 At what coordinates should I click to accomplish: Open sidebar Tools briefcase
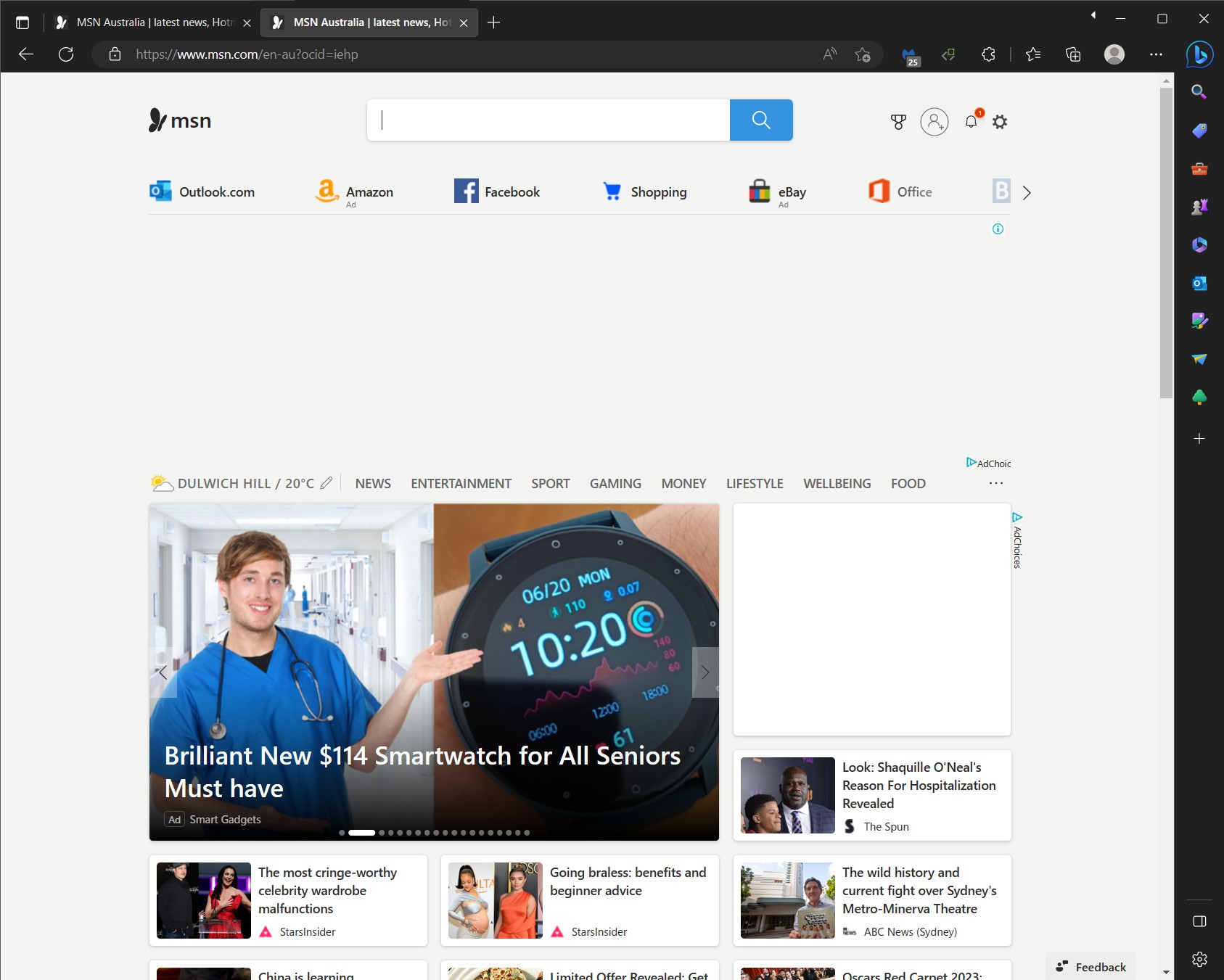click(1199, 169)
